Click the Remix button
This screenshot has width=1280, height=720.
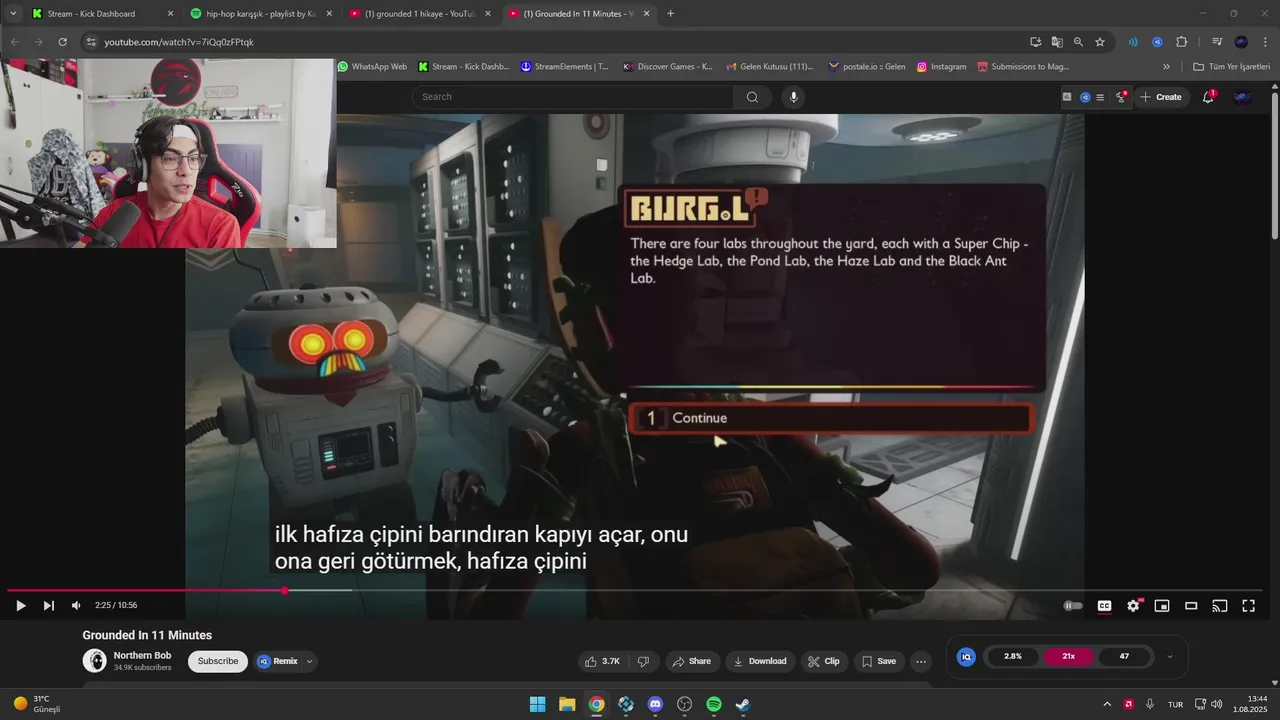point(277,661)
